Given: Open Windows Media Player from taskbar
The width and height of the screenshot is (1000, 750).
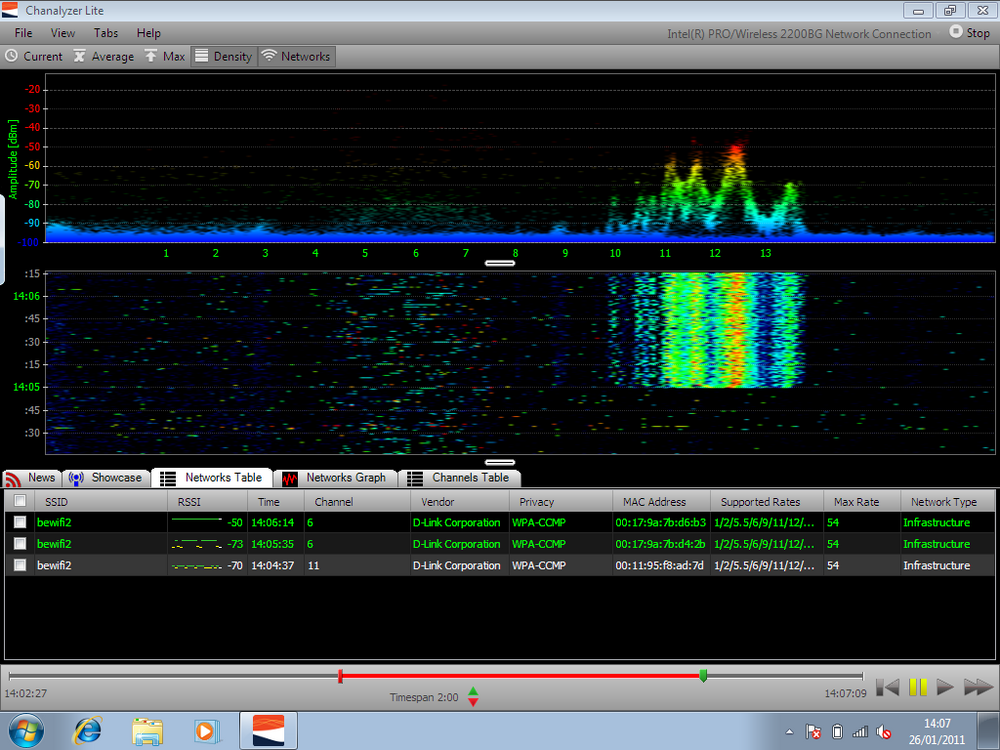Looking at the screenshot, I should (207, 731).
